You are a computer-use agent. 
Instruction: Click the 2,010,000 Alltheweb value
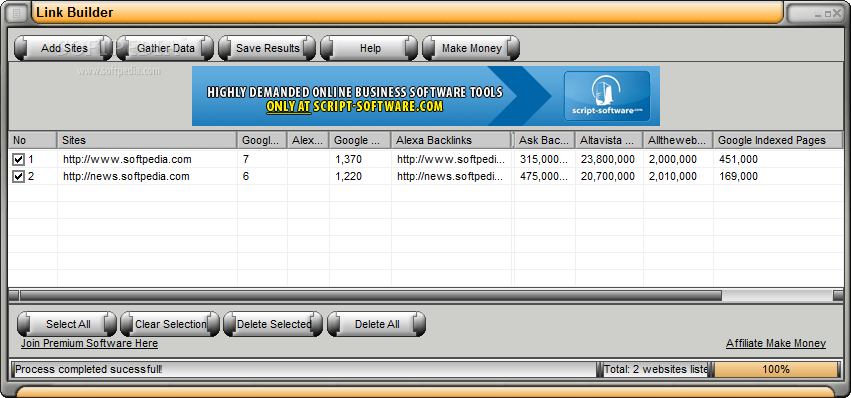(672, 176)
